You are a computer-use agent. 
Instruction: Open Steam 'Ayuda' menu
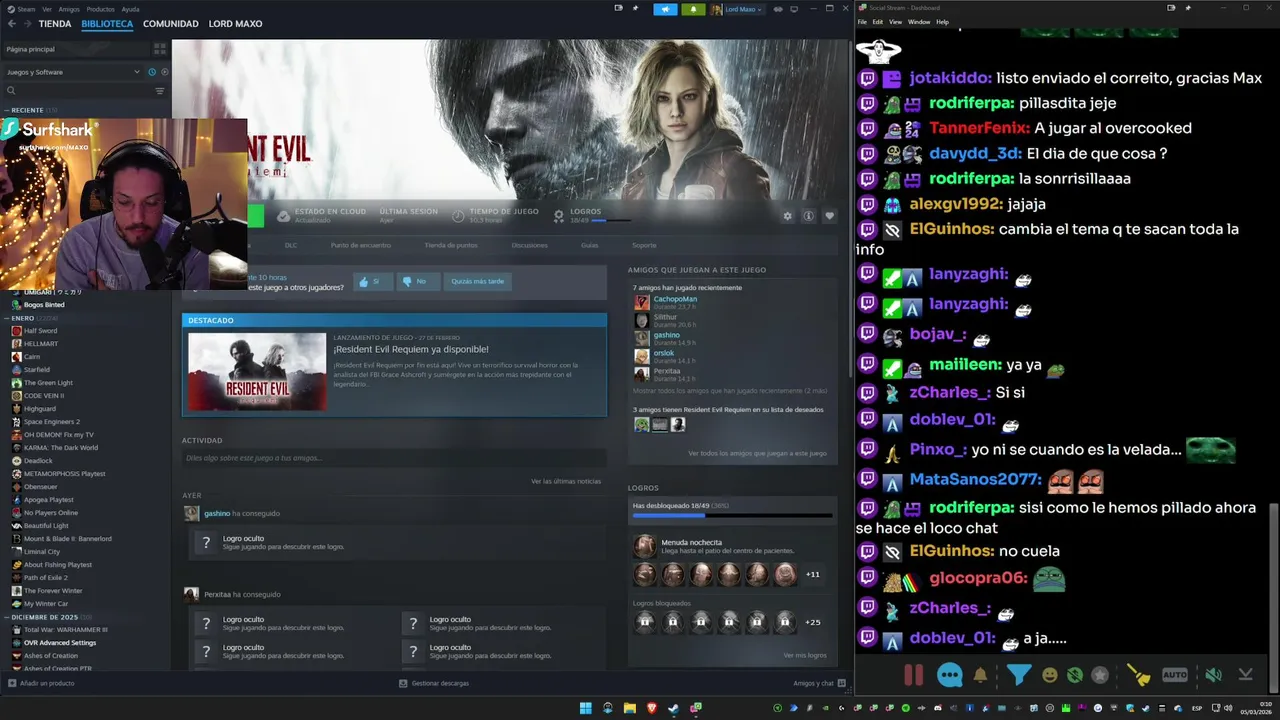(x=130, y=9)
